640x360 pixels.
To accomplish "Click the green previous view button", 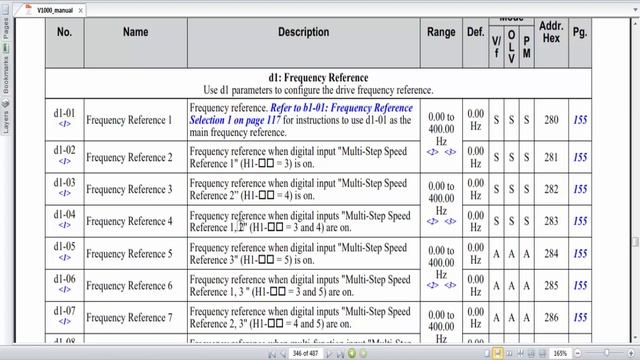I will click(352, 353).
